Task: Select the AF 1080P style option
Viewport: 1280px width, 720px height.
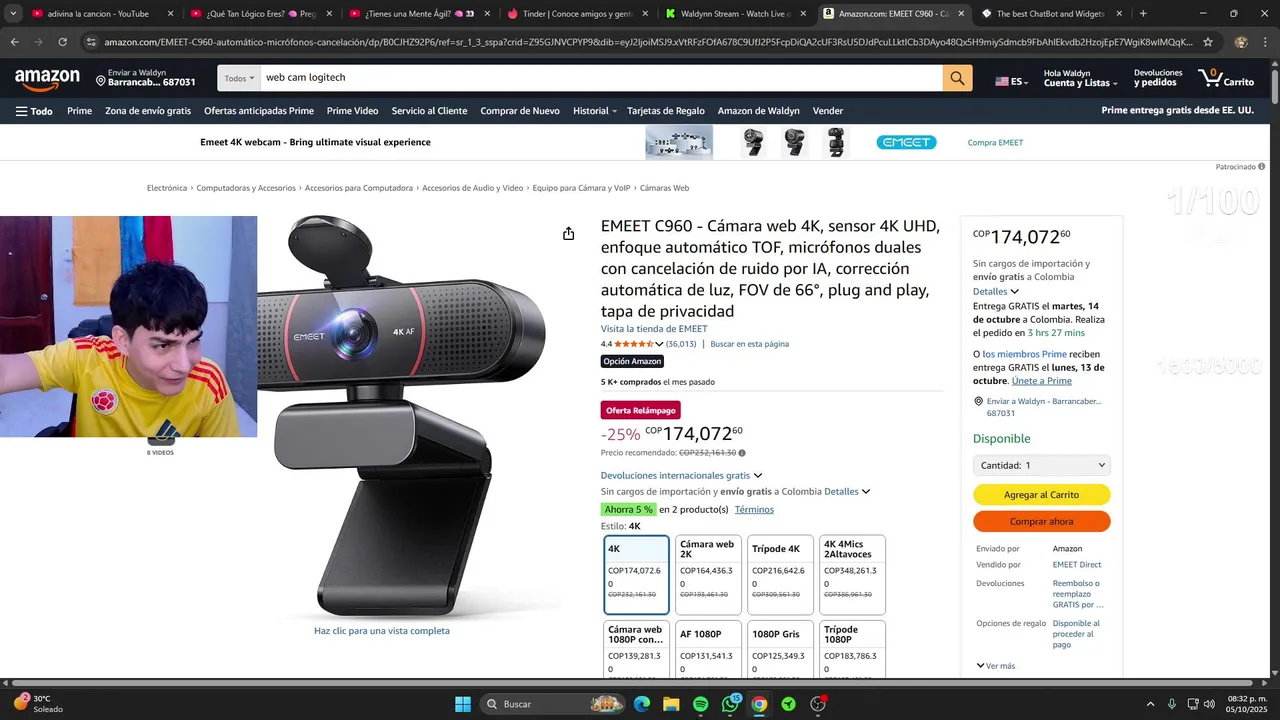Action: 709,648
